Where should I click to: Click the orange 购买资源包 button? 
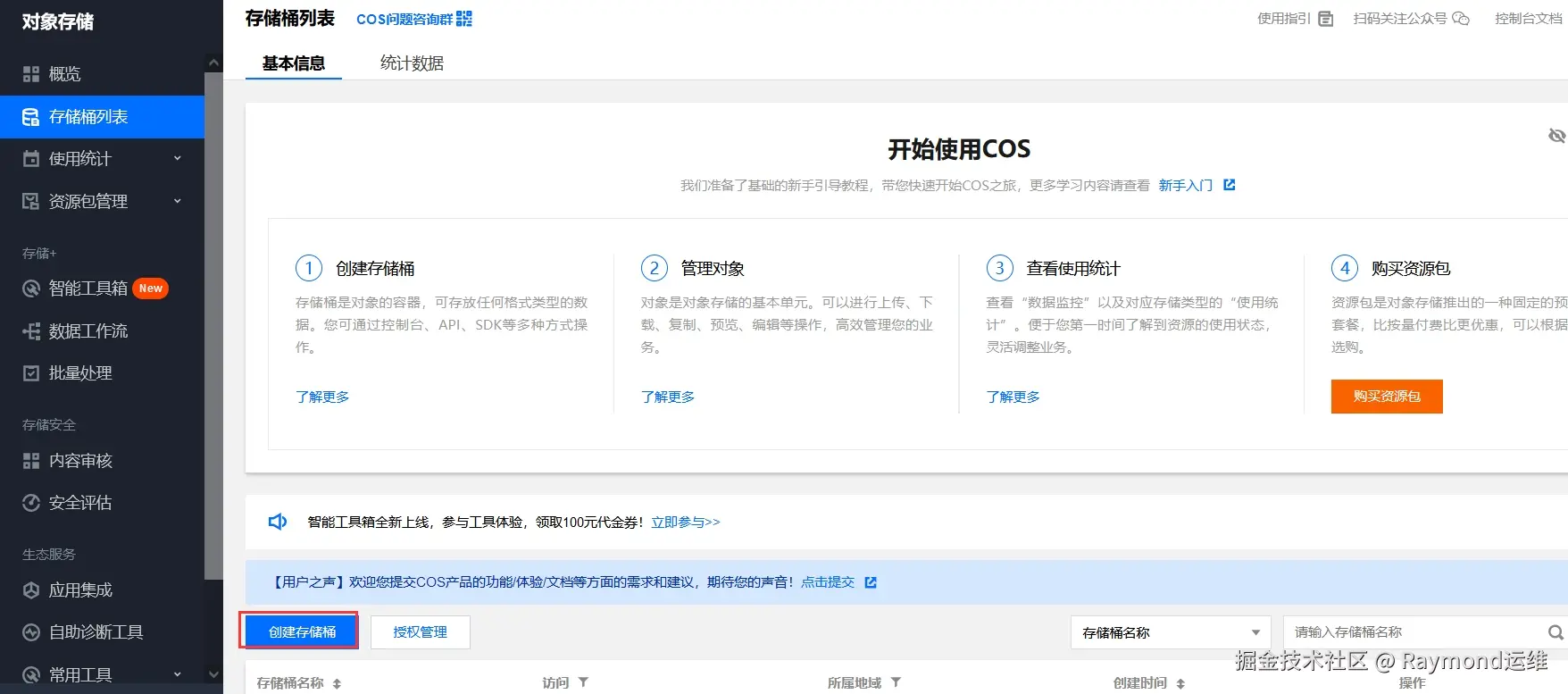pos(1387,397)
